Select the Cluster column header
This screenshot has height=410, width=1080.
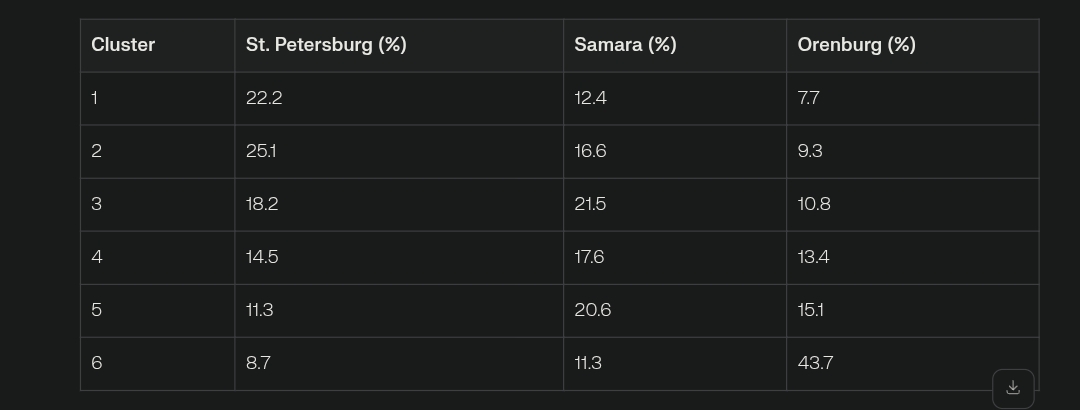click(x=158, y=45)
